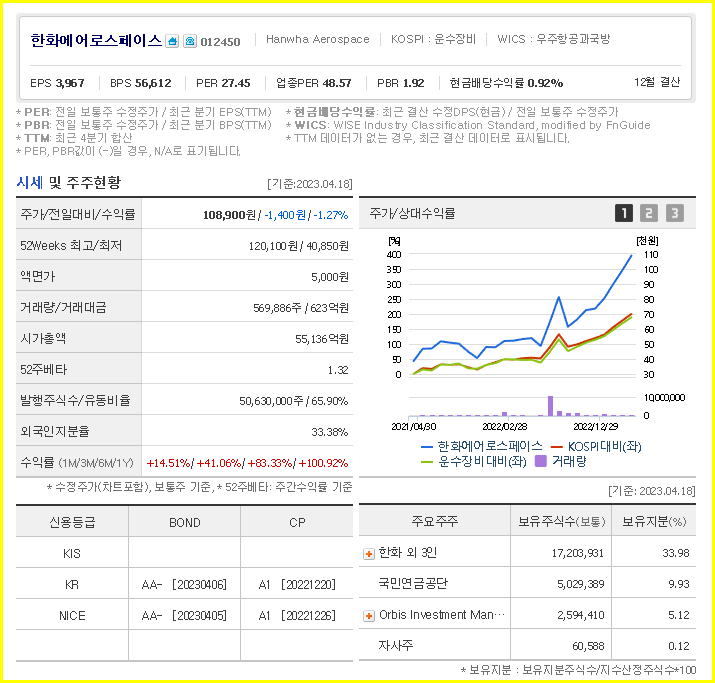This screenshot has width=715, height=683.
Task: Select the 17,203,931 shares value
Action: (578, 554)
